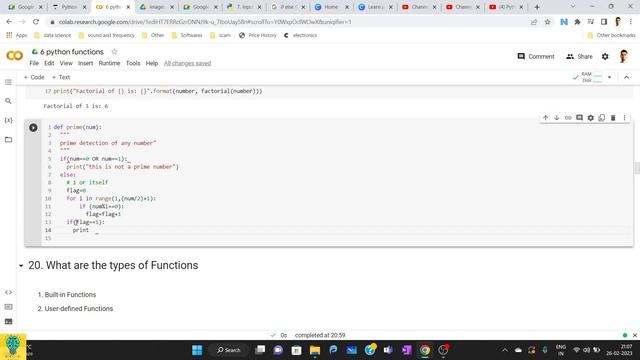Collapse the Colab header with chevron
640x360 pixels.
click(627, 77)
